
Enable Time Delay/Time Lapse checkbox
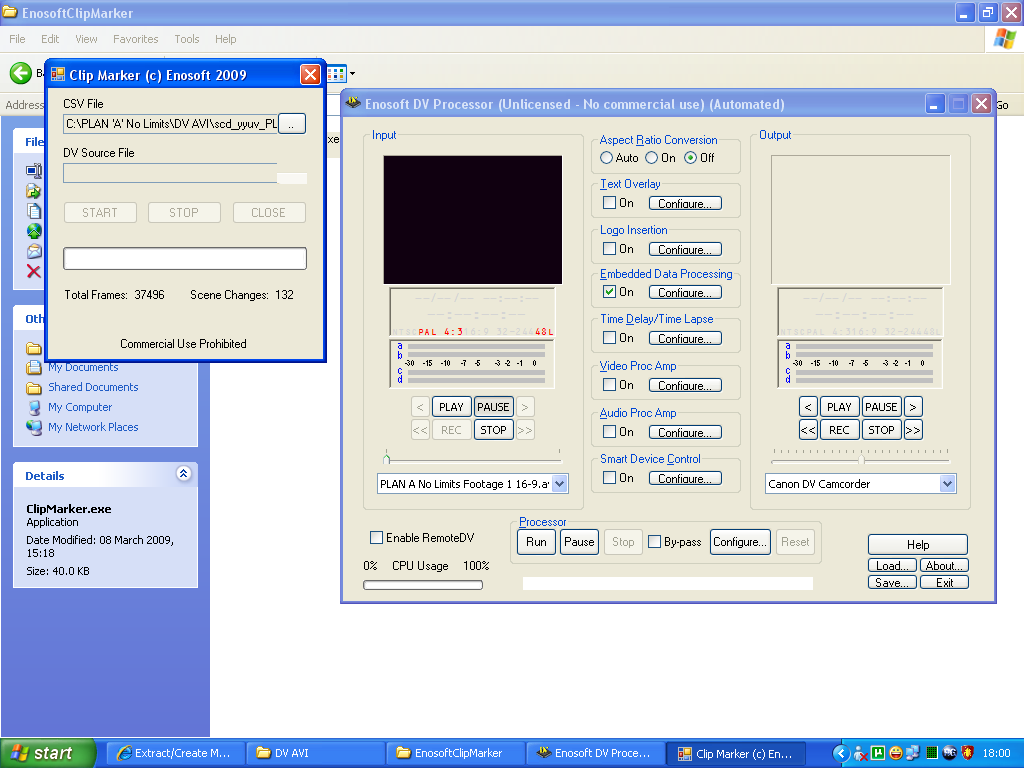[x=609, y=338]
